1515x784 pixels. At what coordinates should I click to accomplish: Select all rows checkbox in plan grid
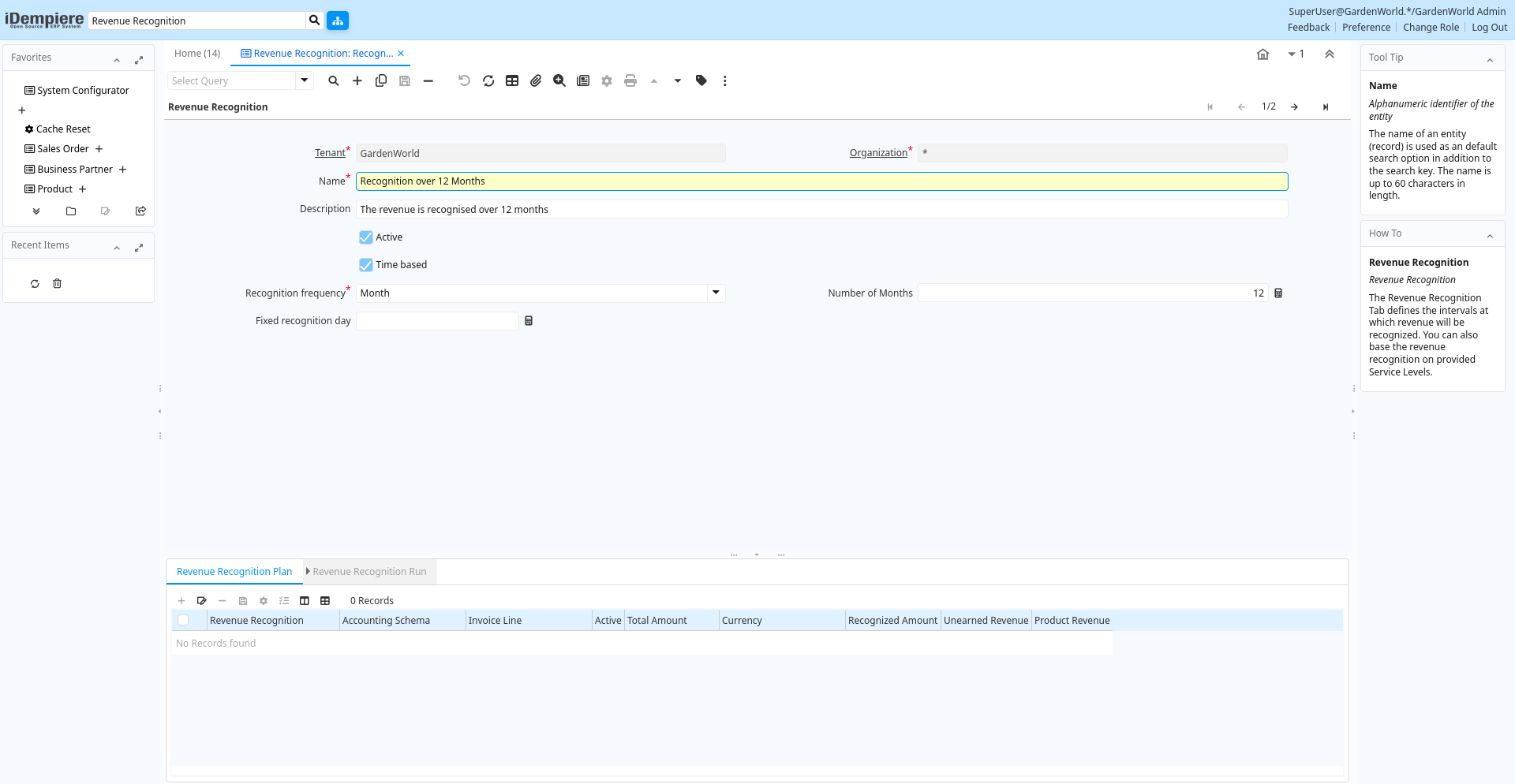[x=183, y=621]
